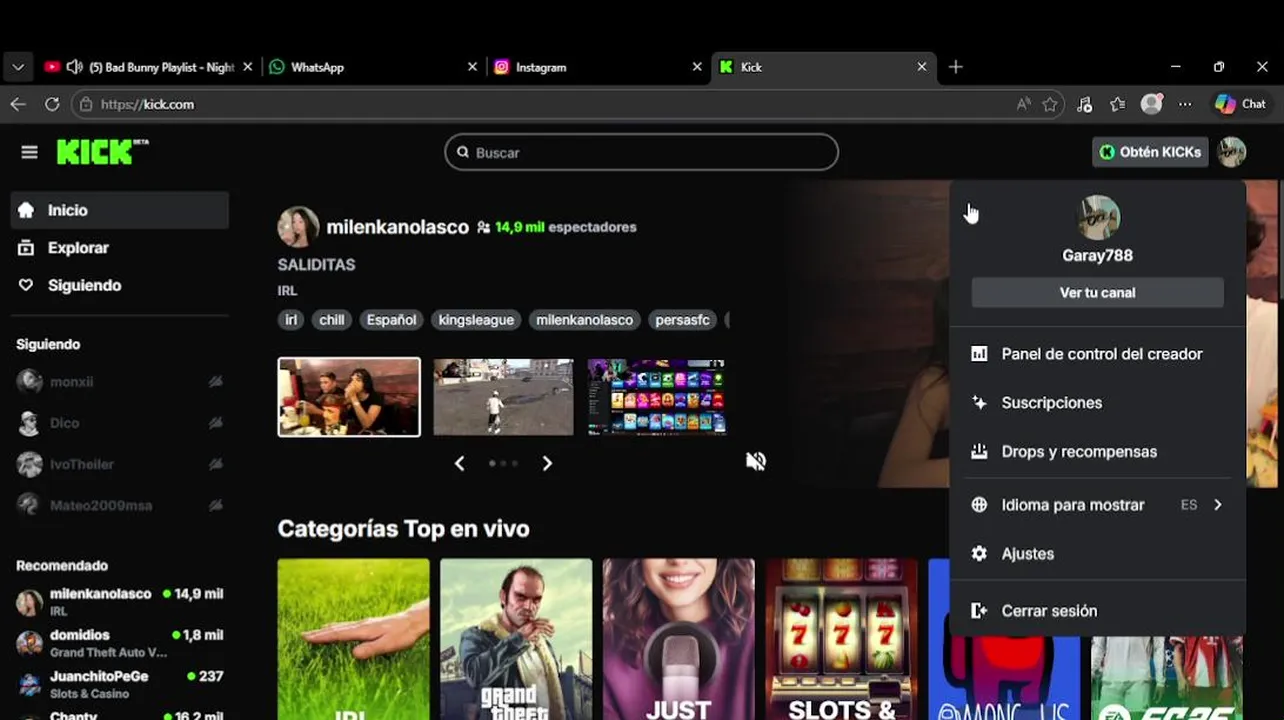The width and height of the screenshot is (1284, 720).
Task: Click Garay788 avatar in dropdown
Action: click(x=1098, y=217)
